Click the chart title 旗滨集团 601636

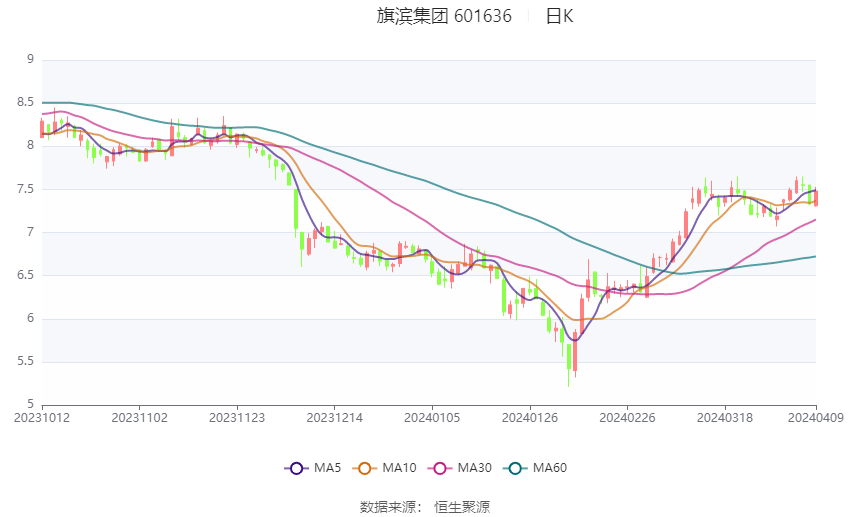[x=444, y=16]
